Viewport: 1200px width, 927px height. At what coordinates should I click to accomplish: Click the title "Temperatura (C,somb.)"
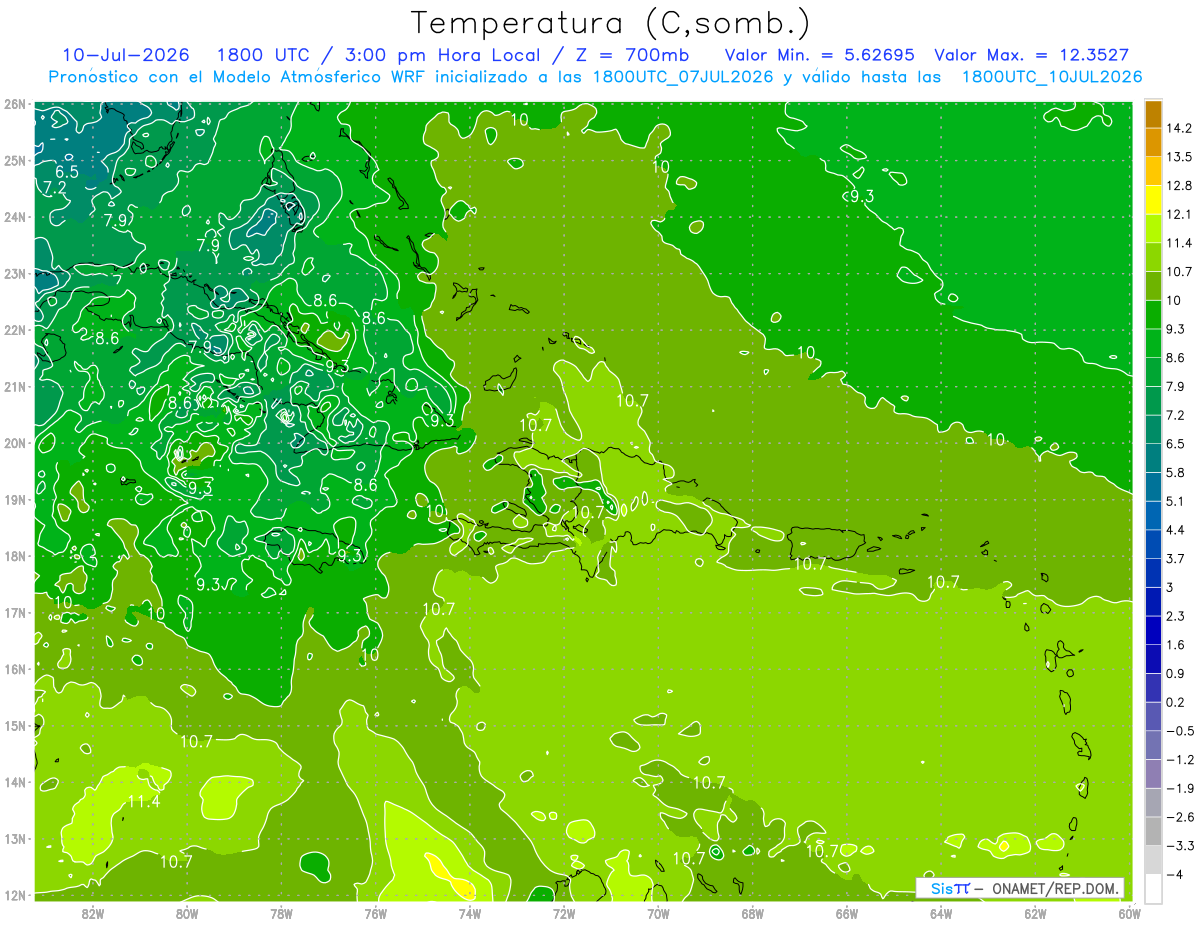[x=610, y=23]
